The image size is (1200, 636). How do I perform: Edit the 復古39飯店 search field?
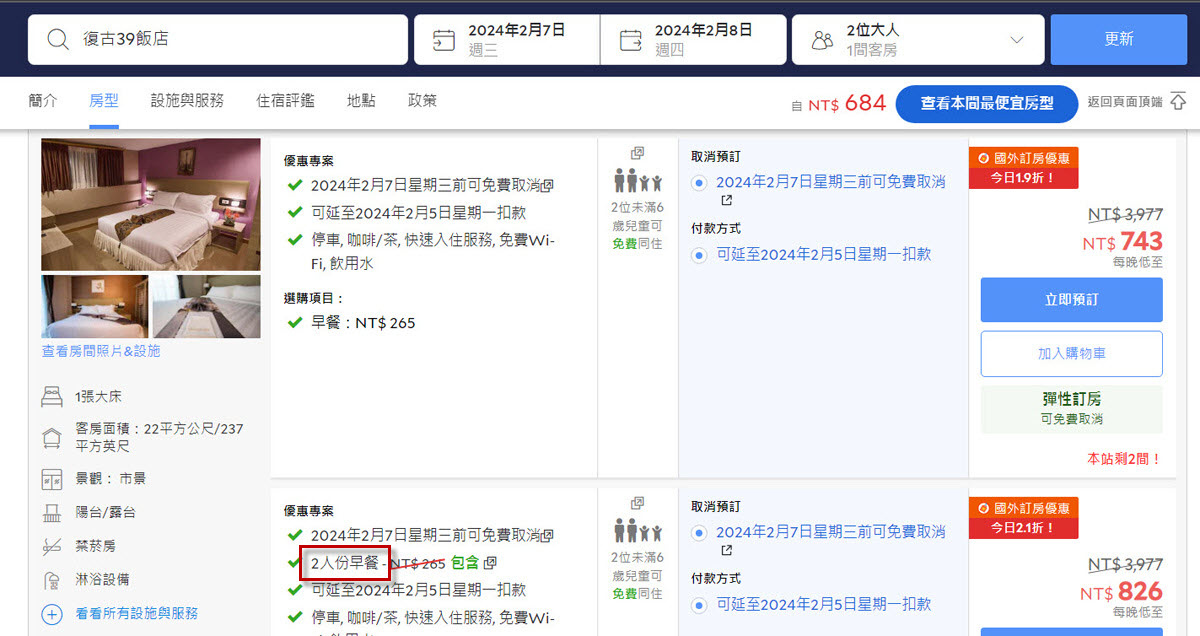218,39
